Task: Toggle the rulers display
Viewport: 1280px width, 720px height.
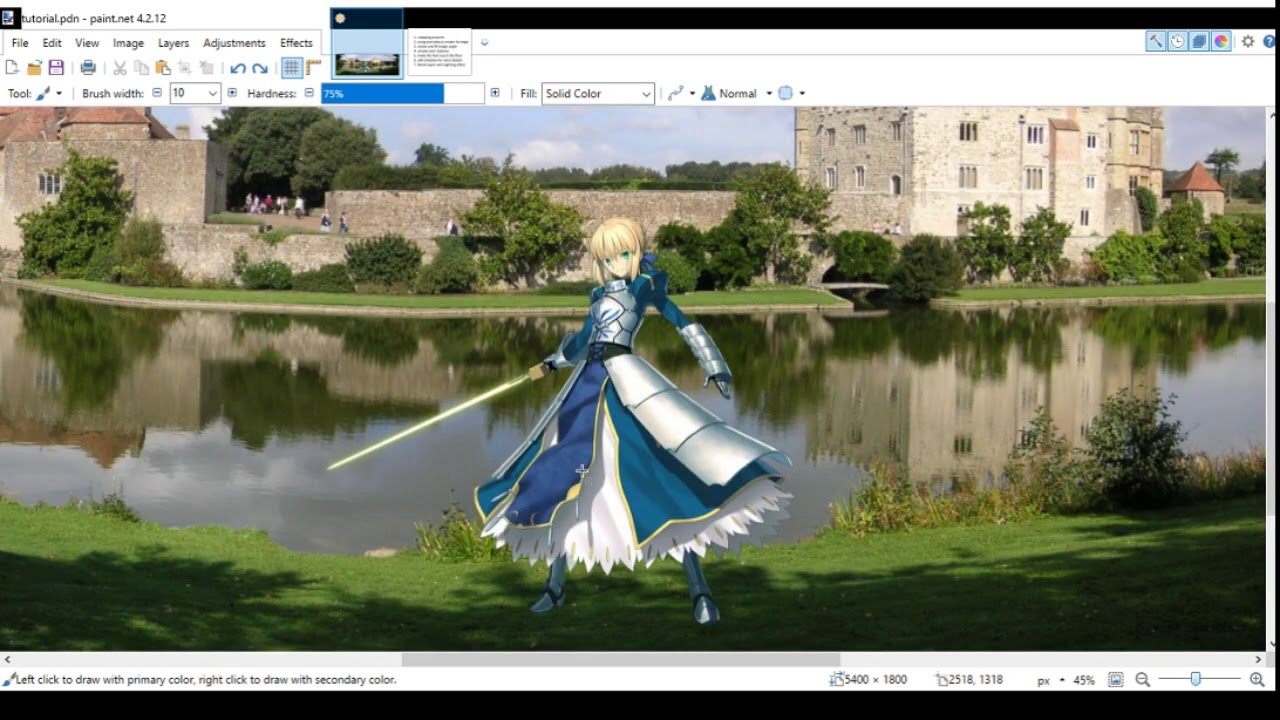Action: click(313, 68)
